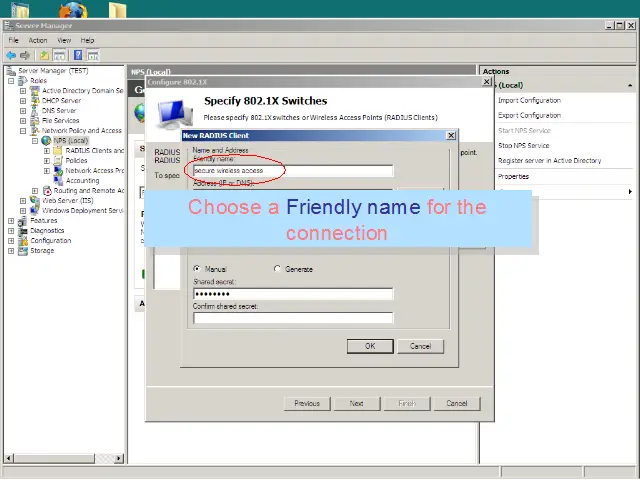Click the Back arrow in the toolbar
The height and width of the screenshot is (480, 640).
coord(11,55)
